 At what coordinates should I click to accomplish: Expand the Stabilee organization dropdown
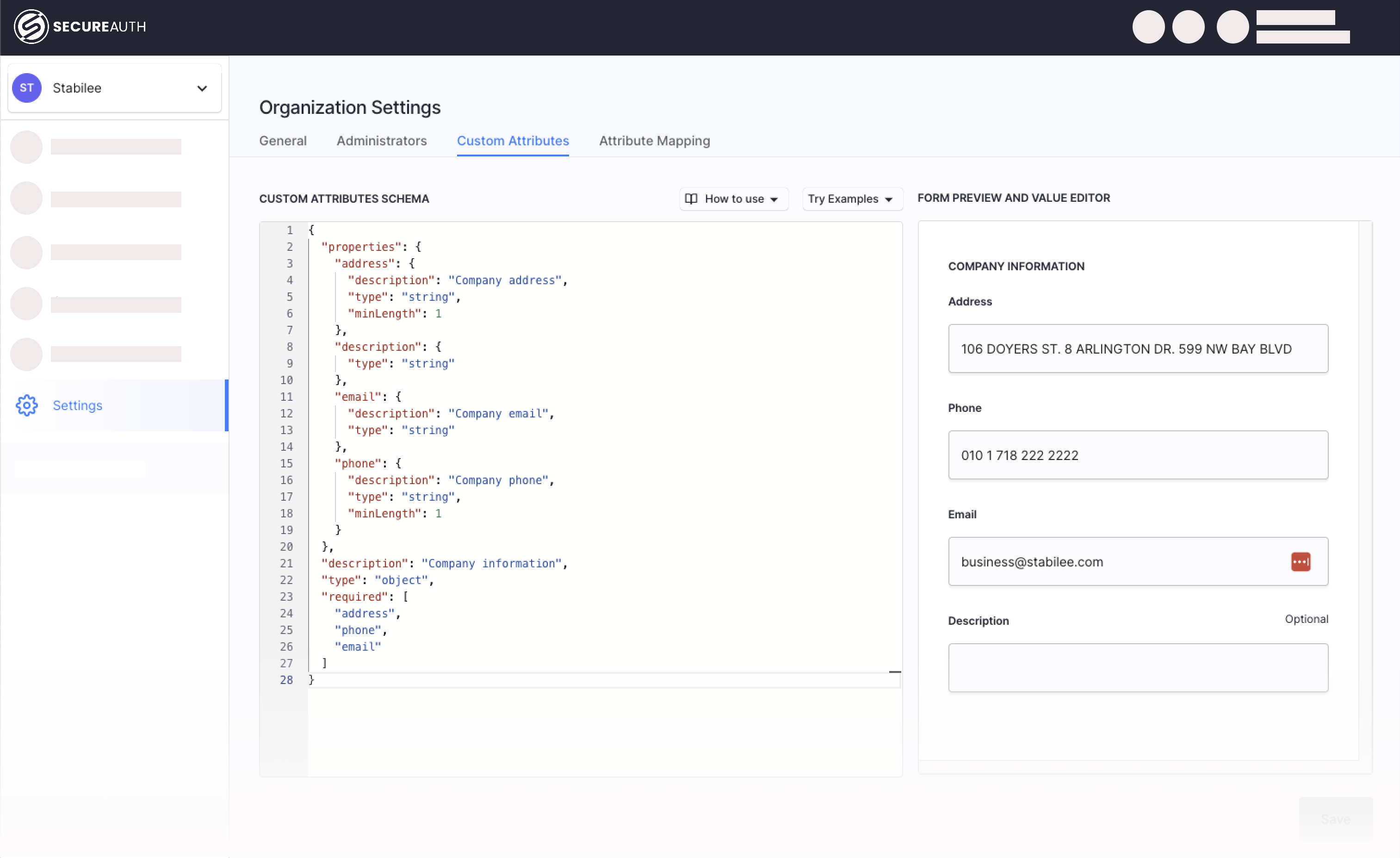[x=199, y=88]
